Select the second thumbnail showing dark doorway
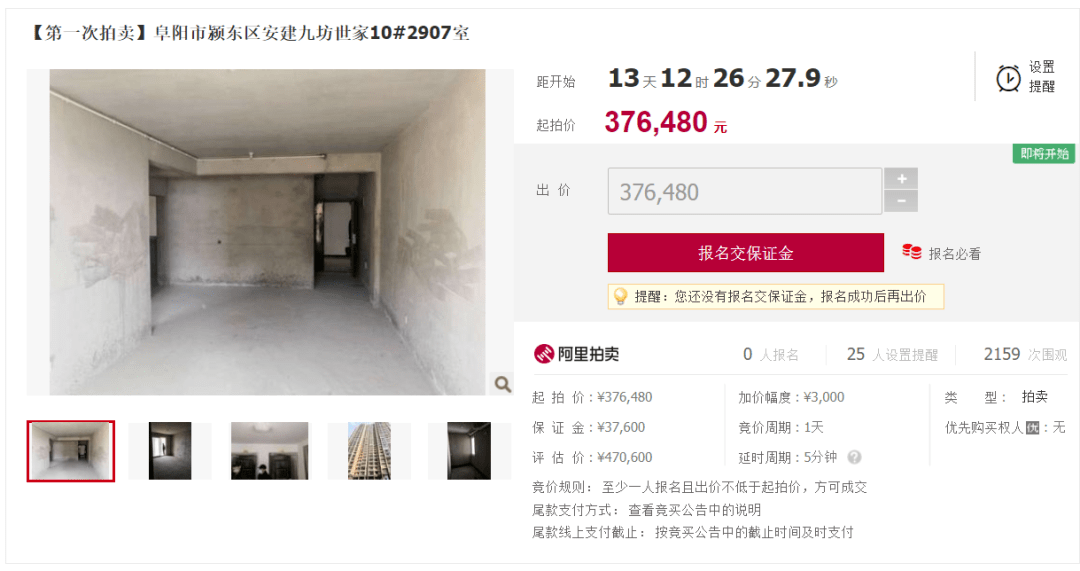 pyautogui.click(x=170, y=451)
